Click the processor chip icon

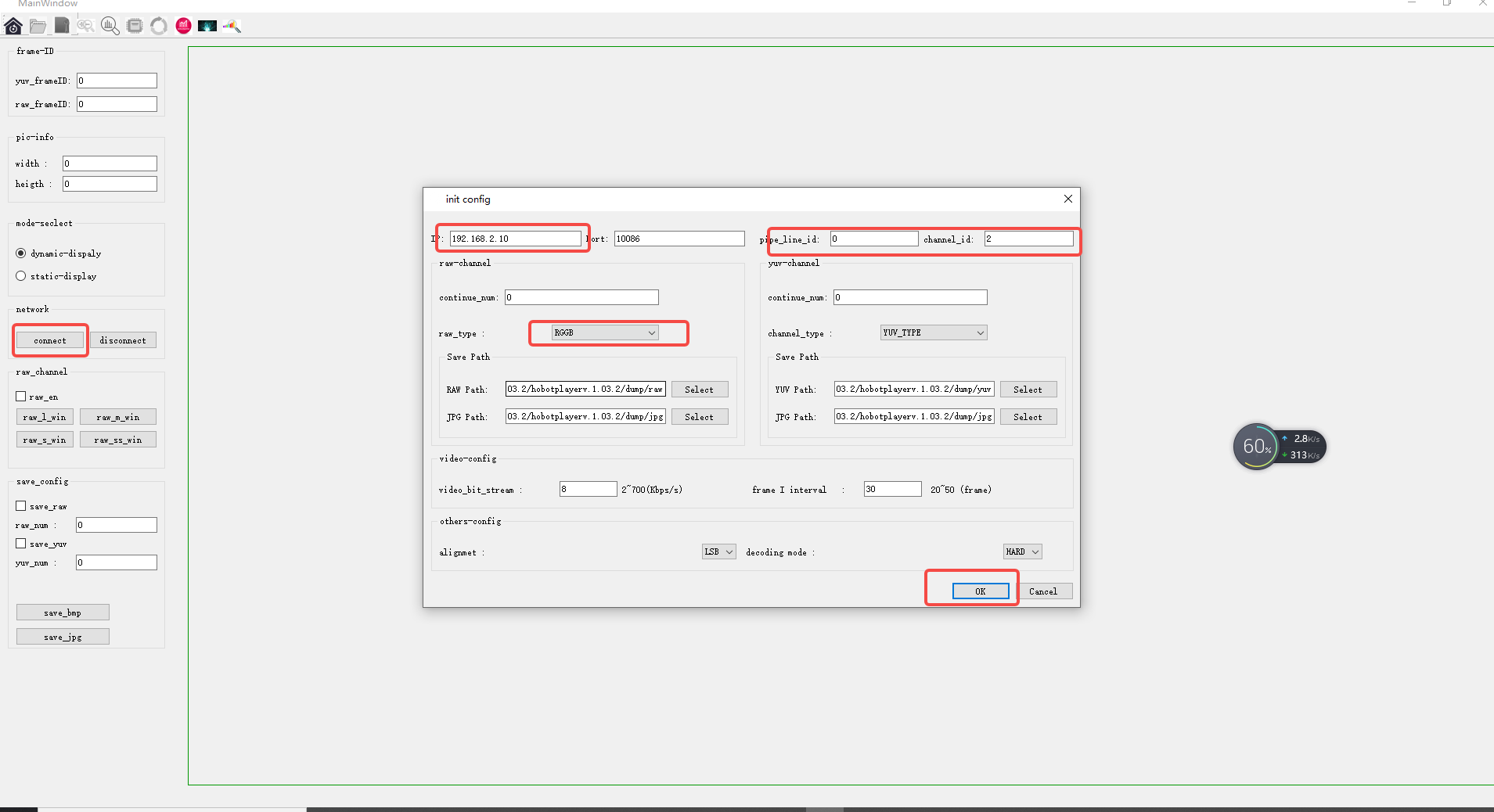coord(135,26)
